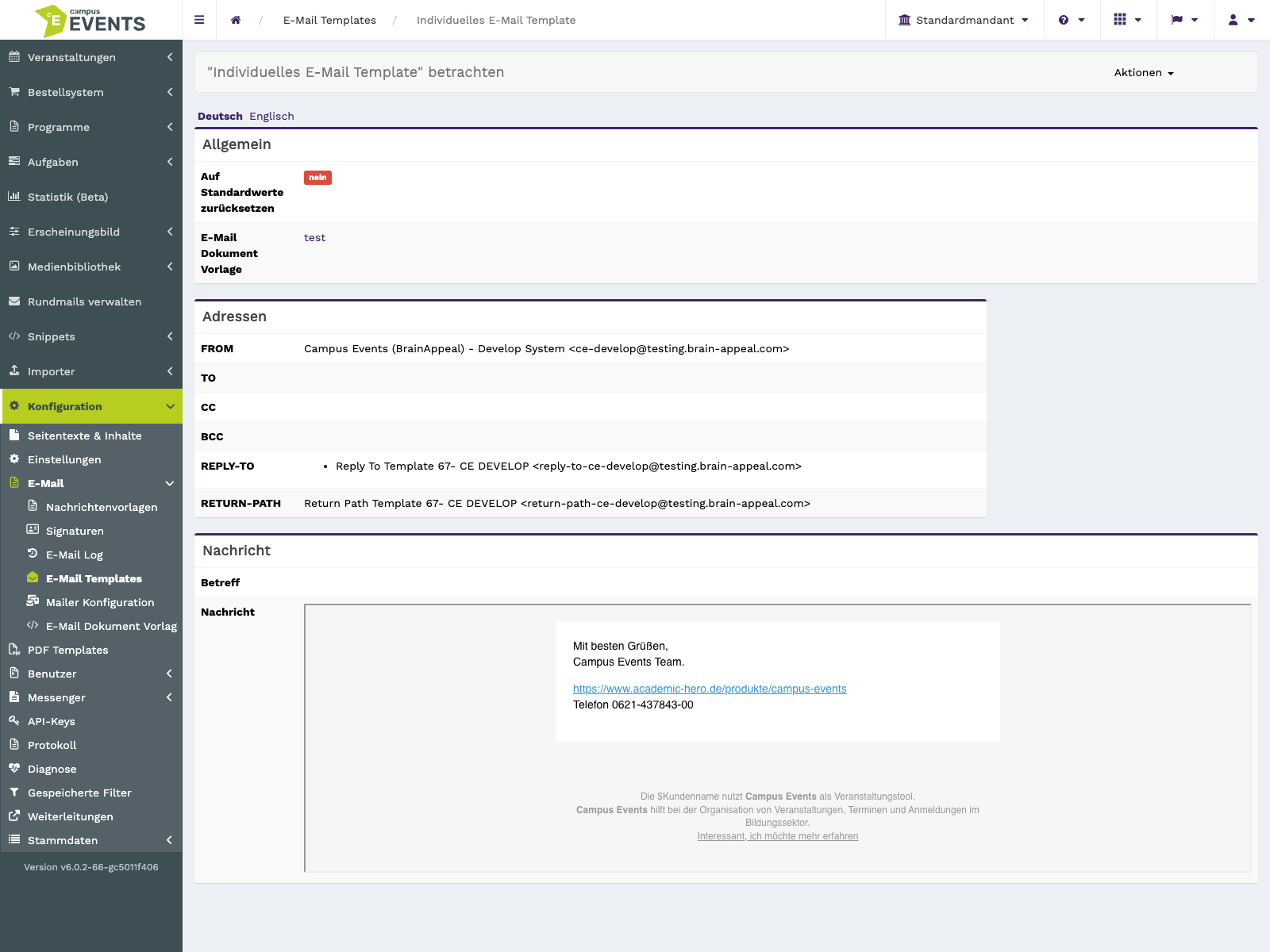
Task: Click the API-Keys key icon
Action: click(14, 720)
